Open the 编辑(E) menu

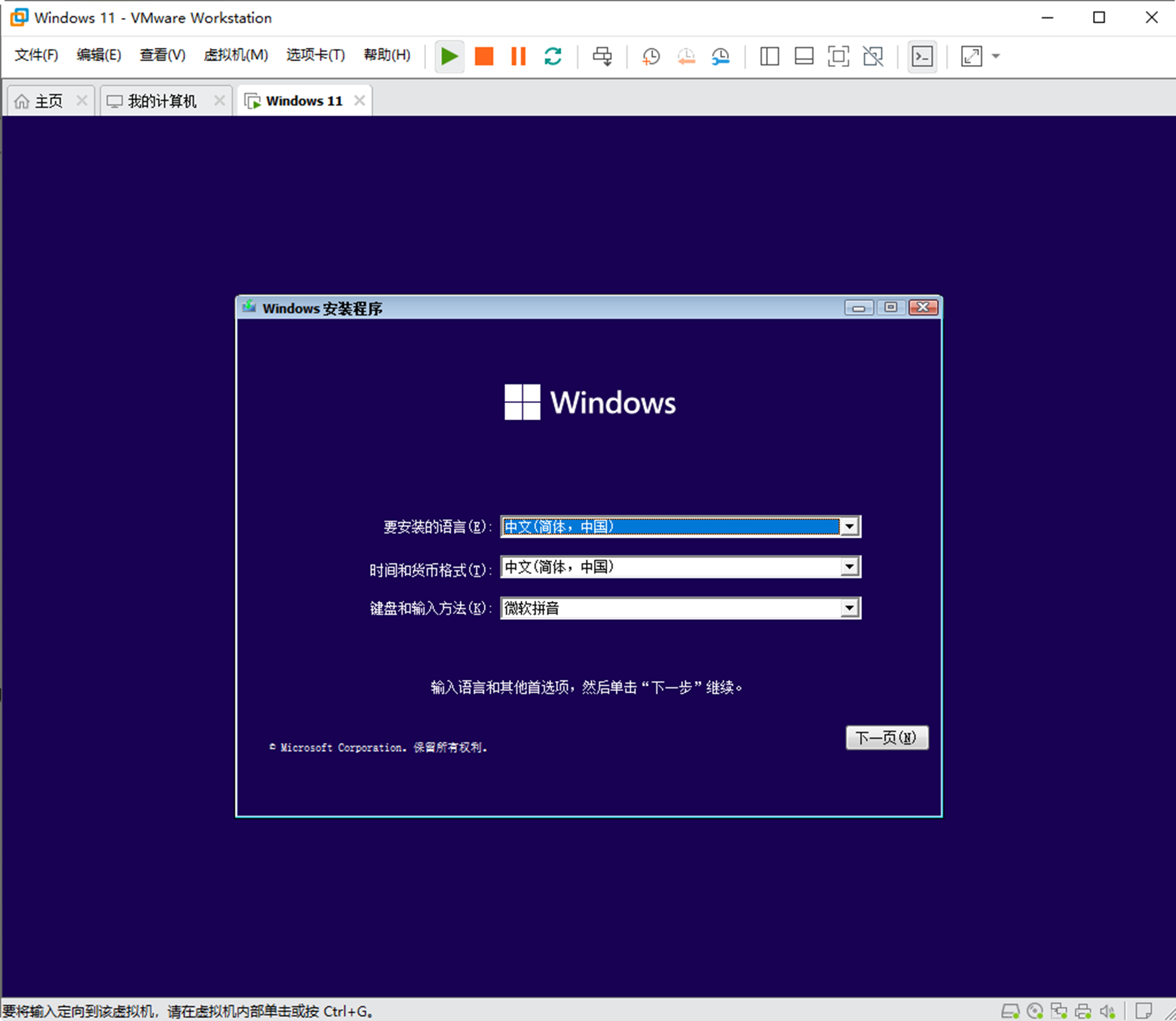click(x=99, y=55)
